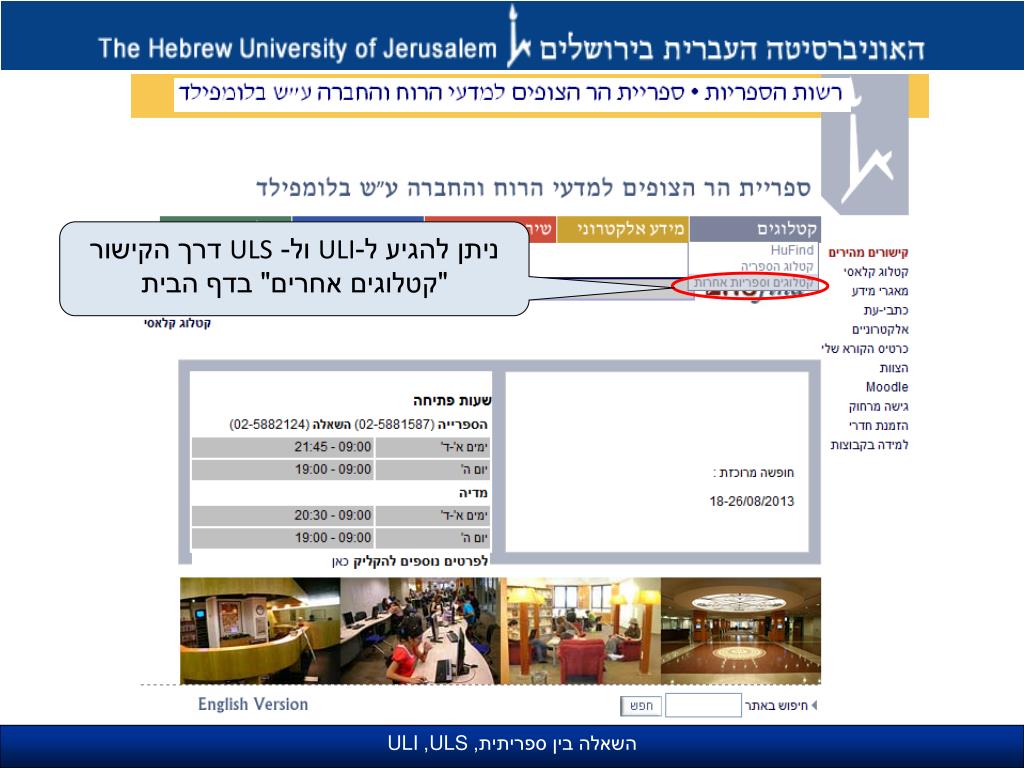Click the חופשה מרוכזת notice text
Viewport: 1024px width, 768px height.
tap(754, 473)
